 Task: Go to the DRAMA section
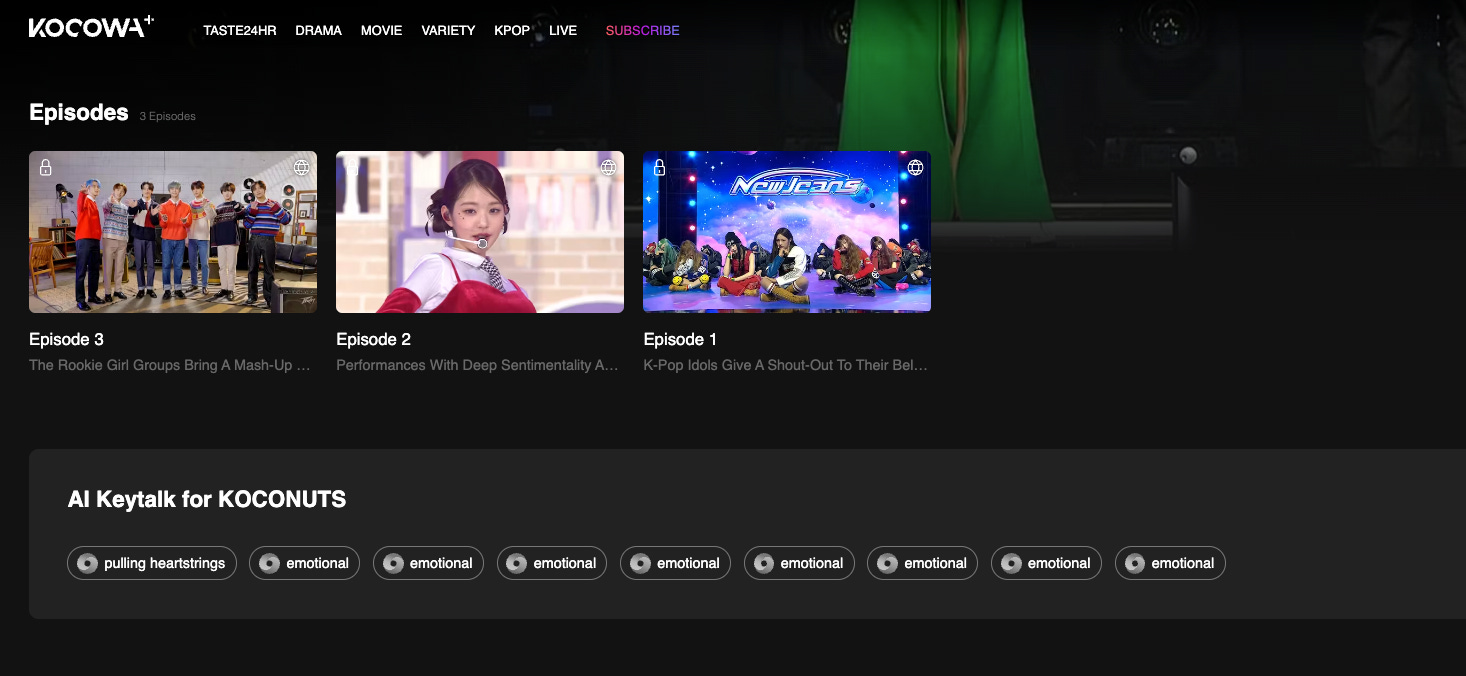coord(318,31)
